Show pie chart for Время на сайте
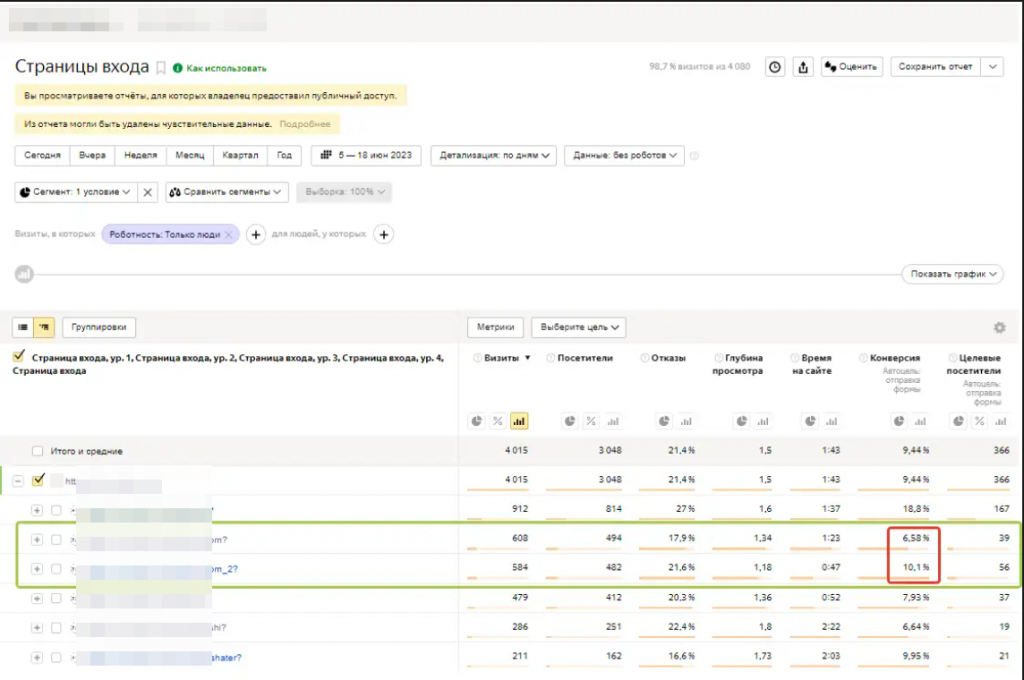This screenshot has width=1024, height=680. 810,421
